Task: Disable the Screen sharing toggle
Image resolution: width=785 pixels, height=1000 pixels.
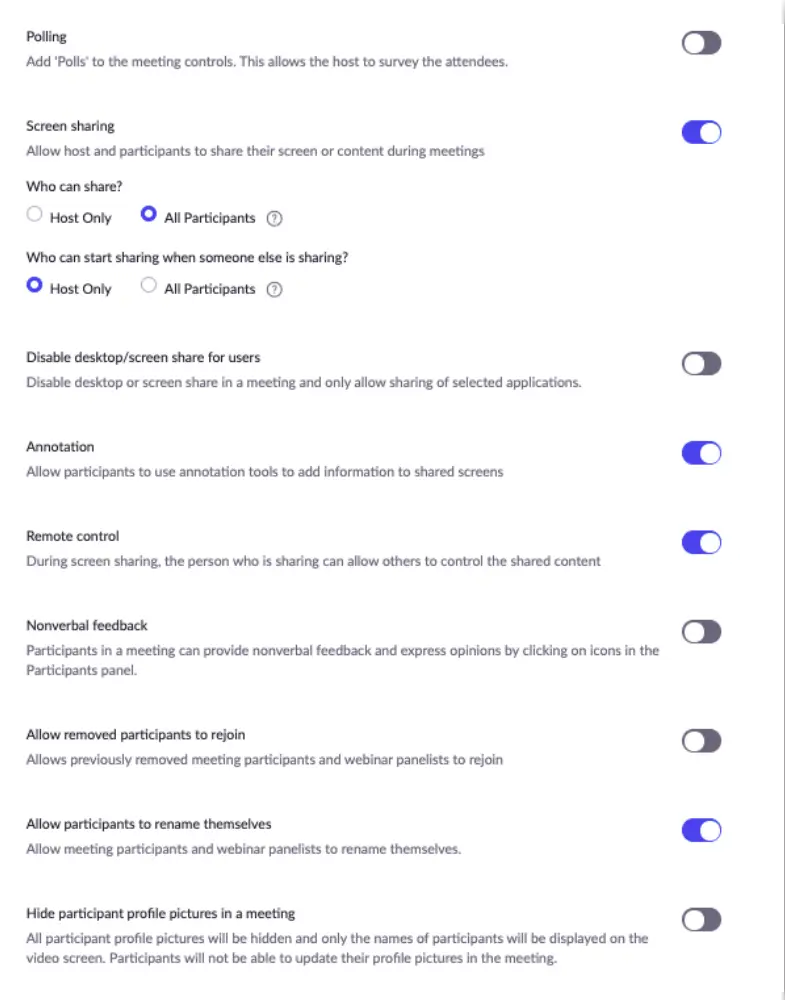Action: 701,132
